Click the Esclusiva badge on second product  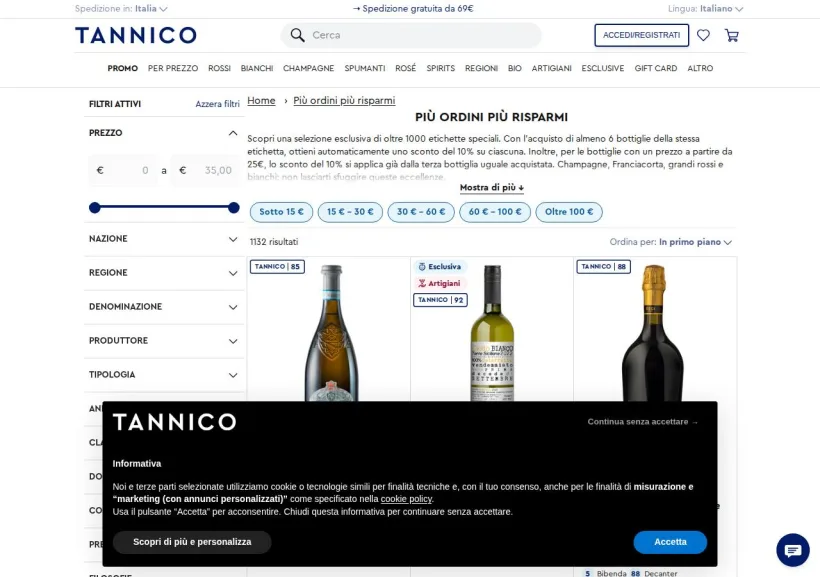point(440,267)
